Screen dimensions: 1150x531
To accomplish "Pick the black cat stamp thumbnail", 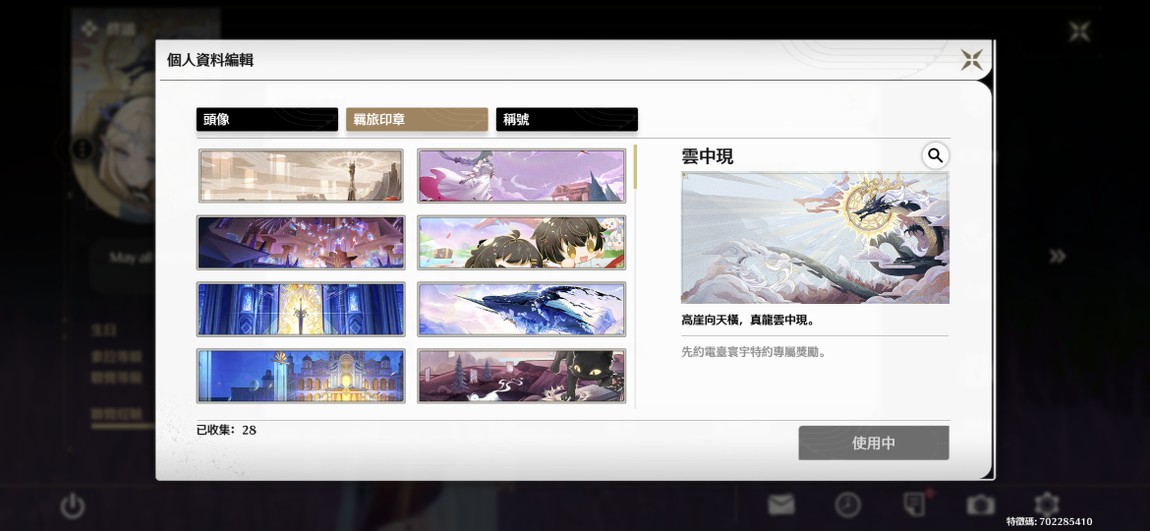I will (521, 376).
